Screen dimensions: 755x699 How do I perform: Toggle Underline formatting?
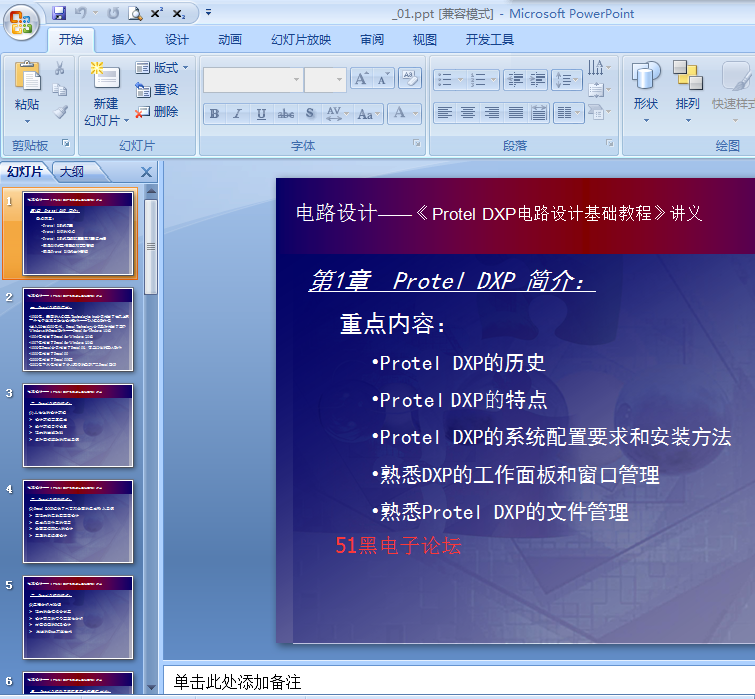pos(261,114)
